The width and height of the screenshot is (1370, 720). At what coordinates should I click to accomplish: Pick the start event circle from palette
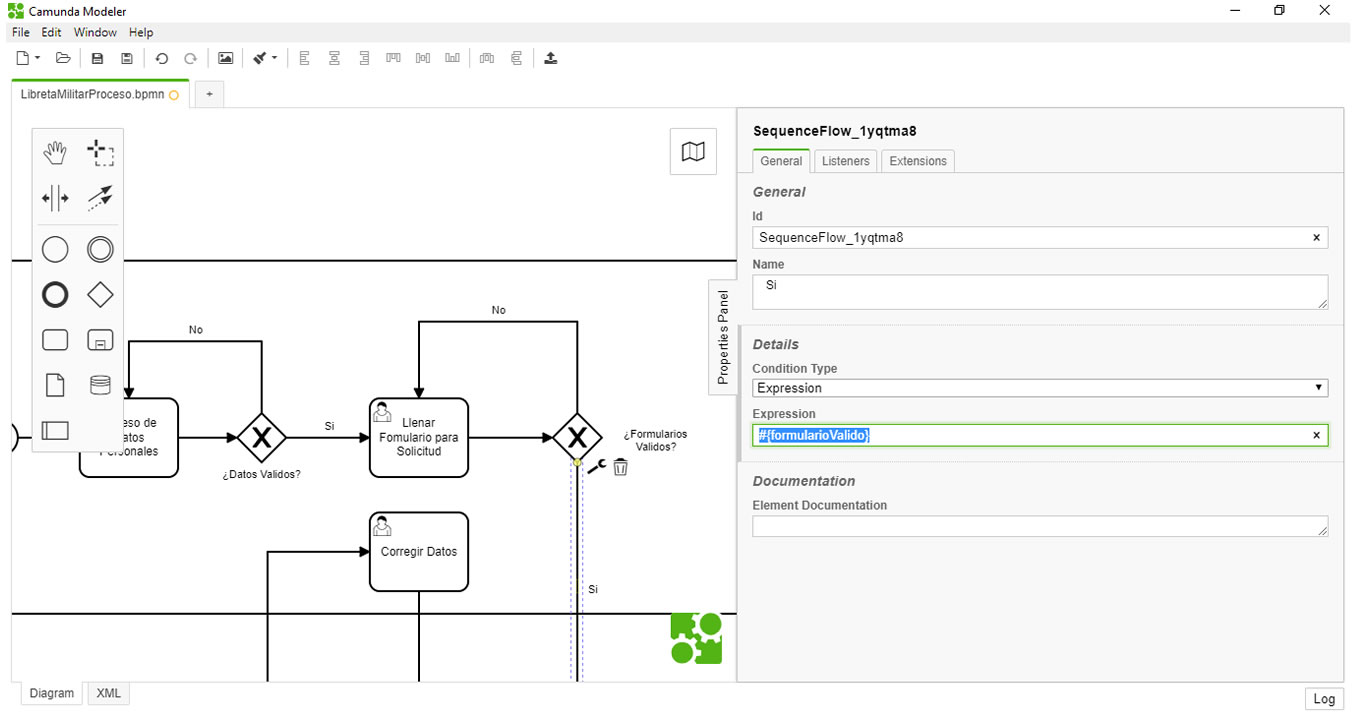pyautogui.click(x=55, y=249)
